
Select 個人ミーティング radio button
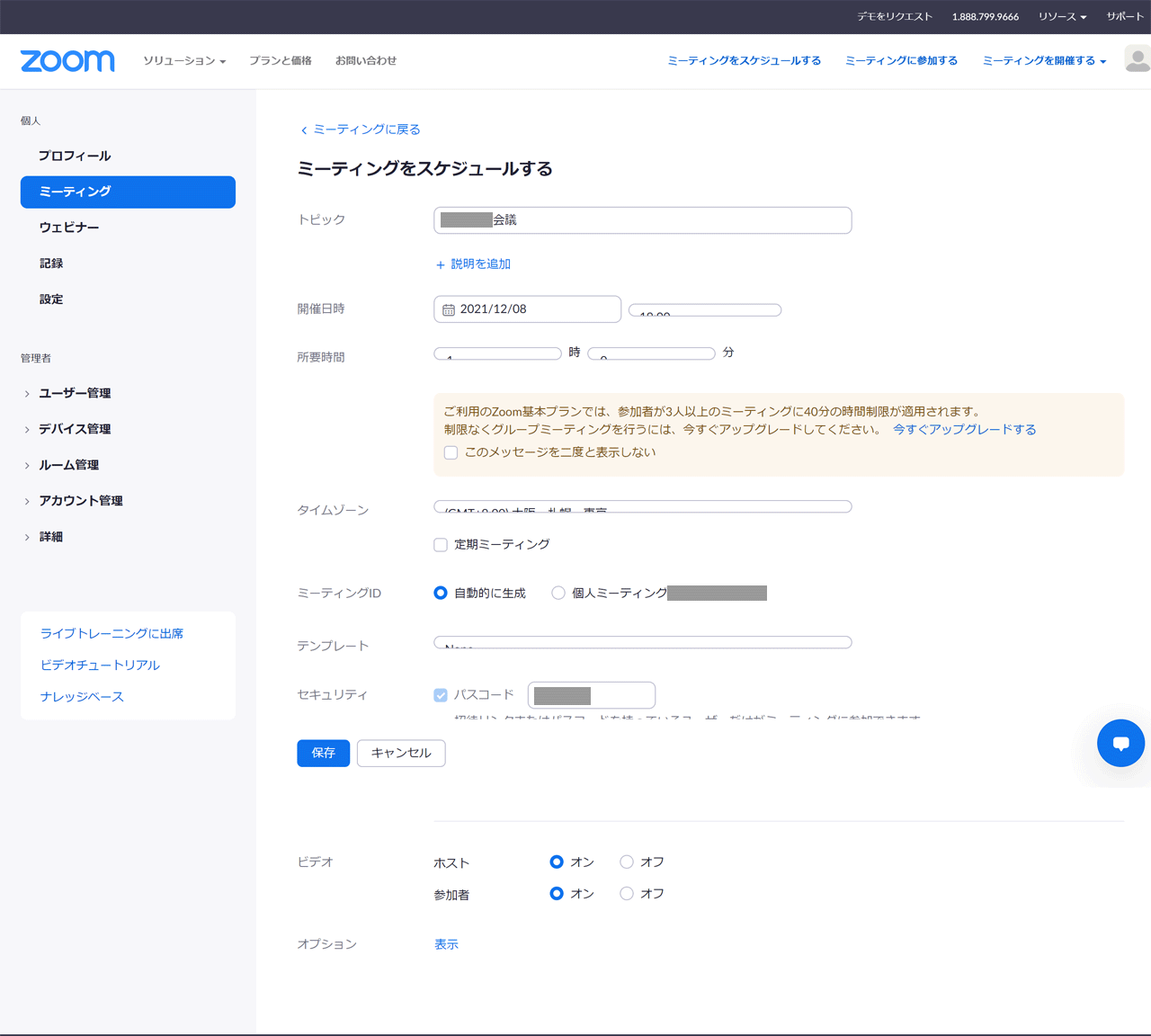click(x=558, y=593)
